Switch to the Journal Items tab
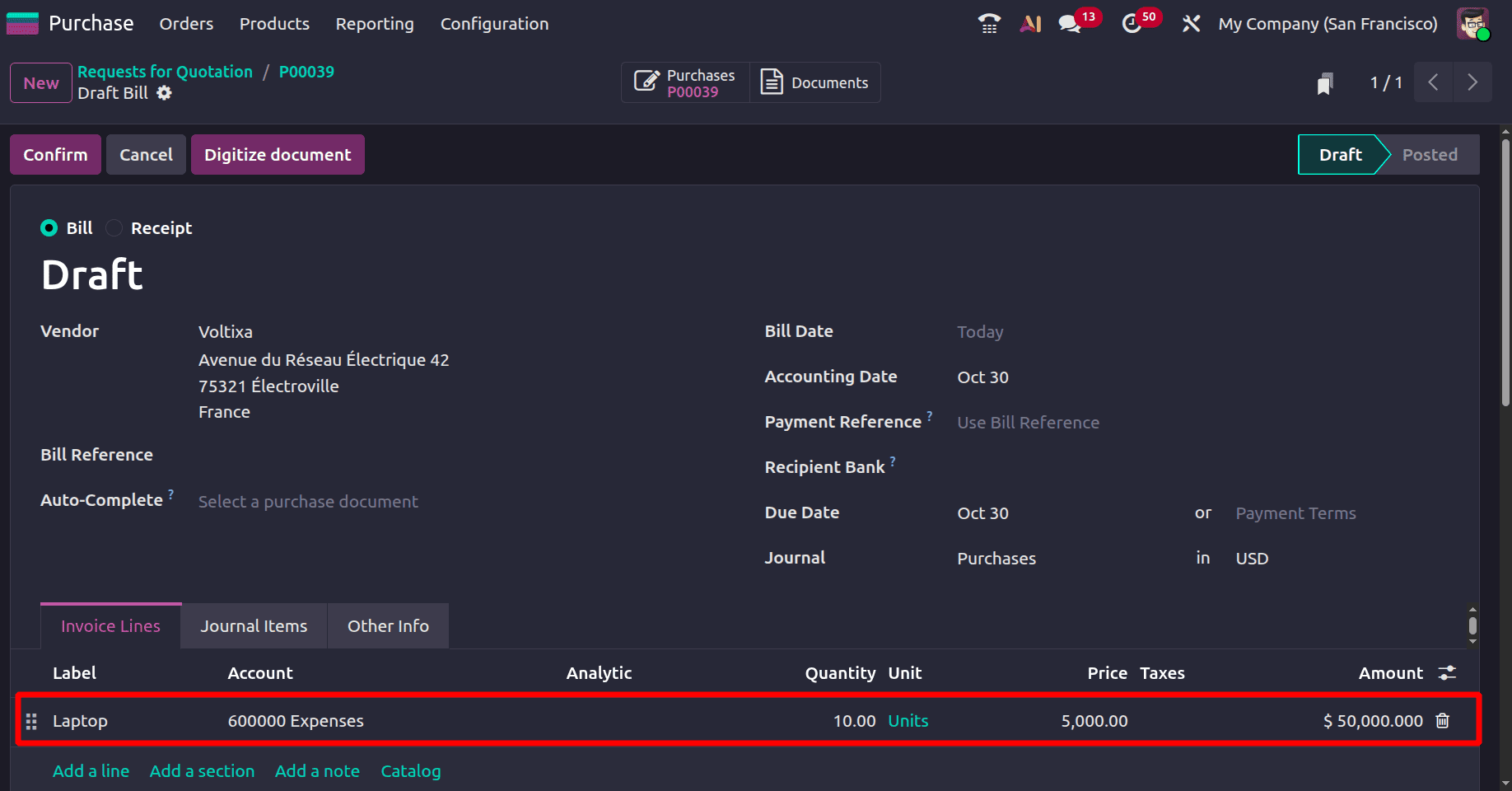 pos(253,625)
